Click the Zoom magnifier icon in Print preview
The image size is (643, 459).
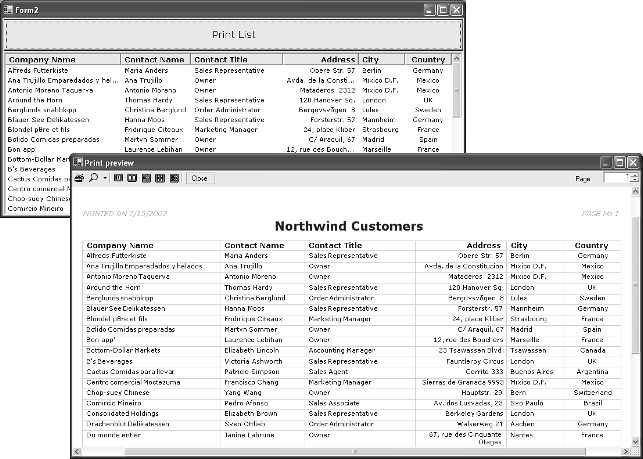click(x=93, y=178)
